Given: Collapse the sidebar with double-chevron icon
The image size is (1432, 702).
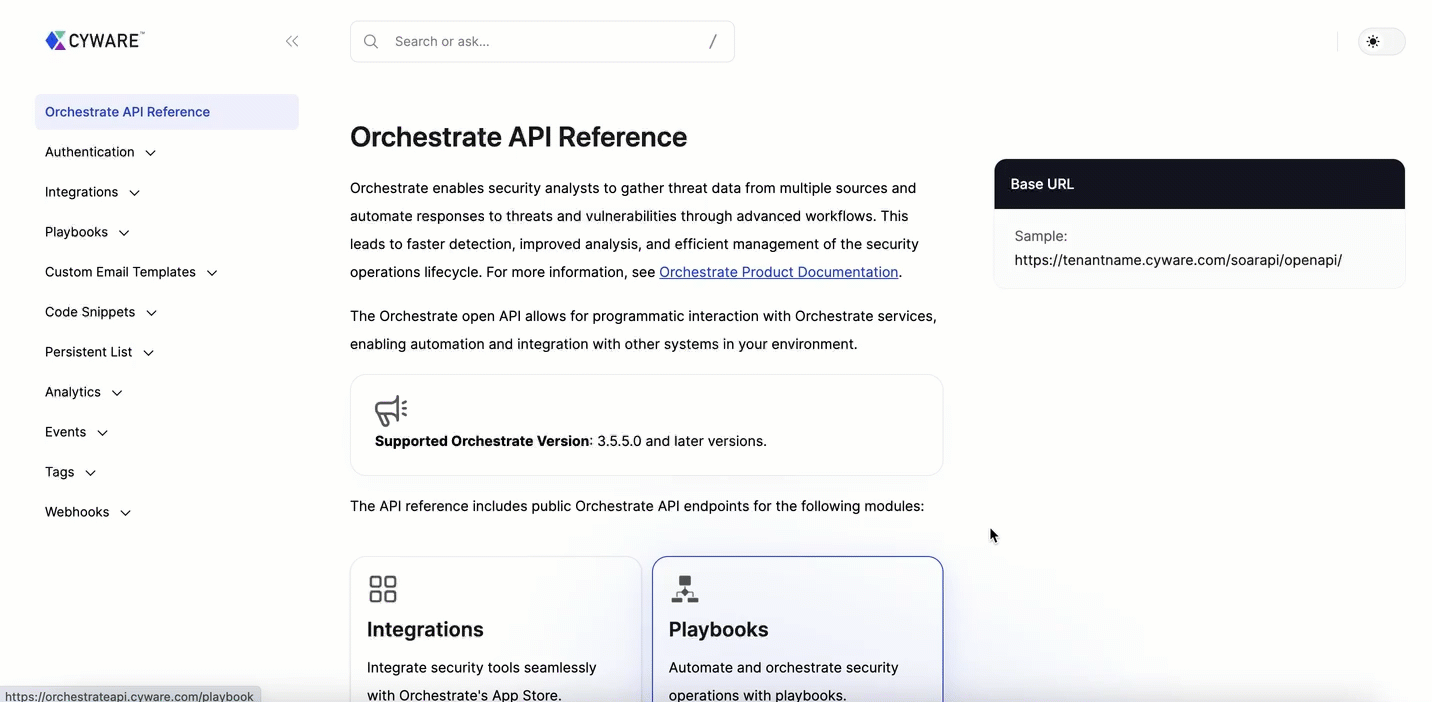Looking at the screenshot, I should tap(292, 41).
